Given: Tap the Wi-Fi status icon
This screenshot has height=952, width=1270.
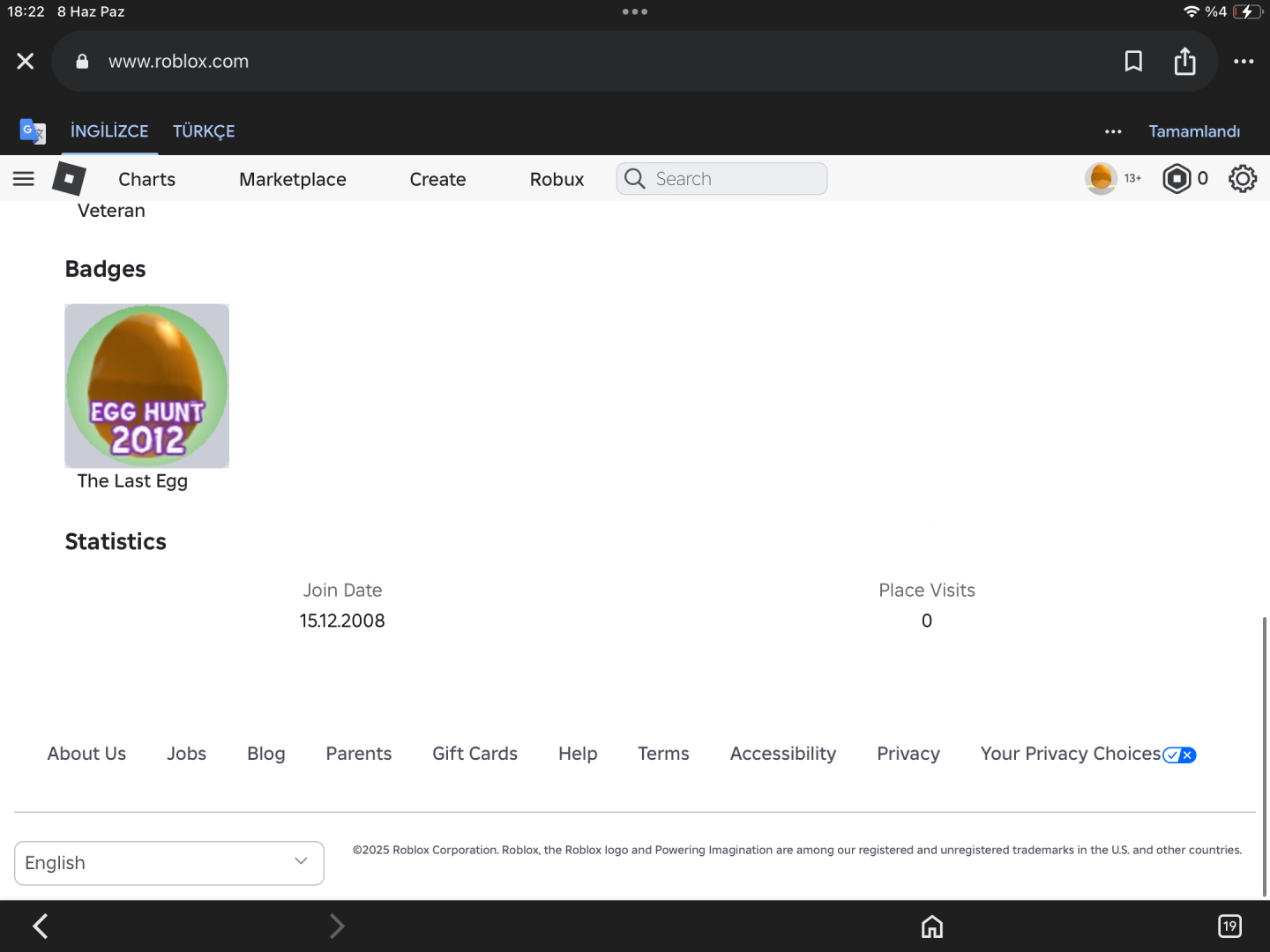Looking at the screenshot, I should pos(1192,11).
